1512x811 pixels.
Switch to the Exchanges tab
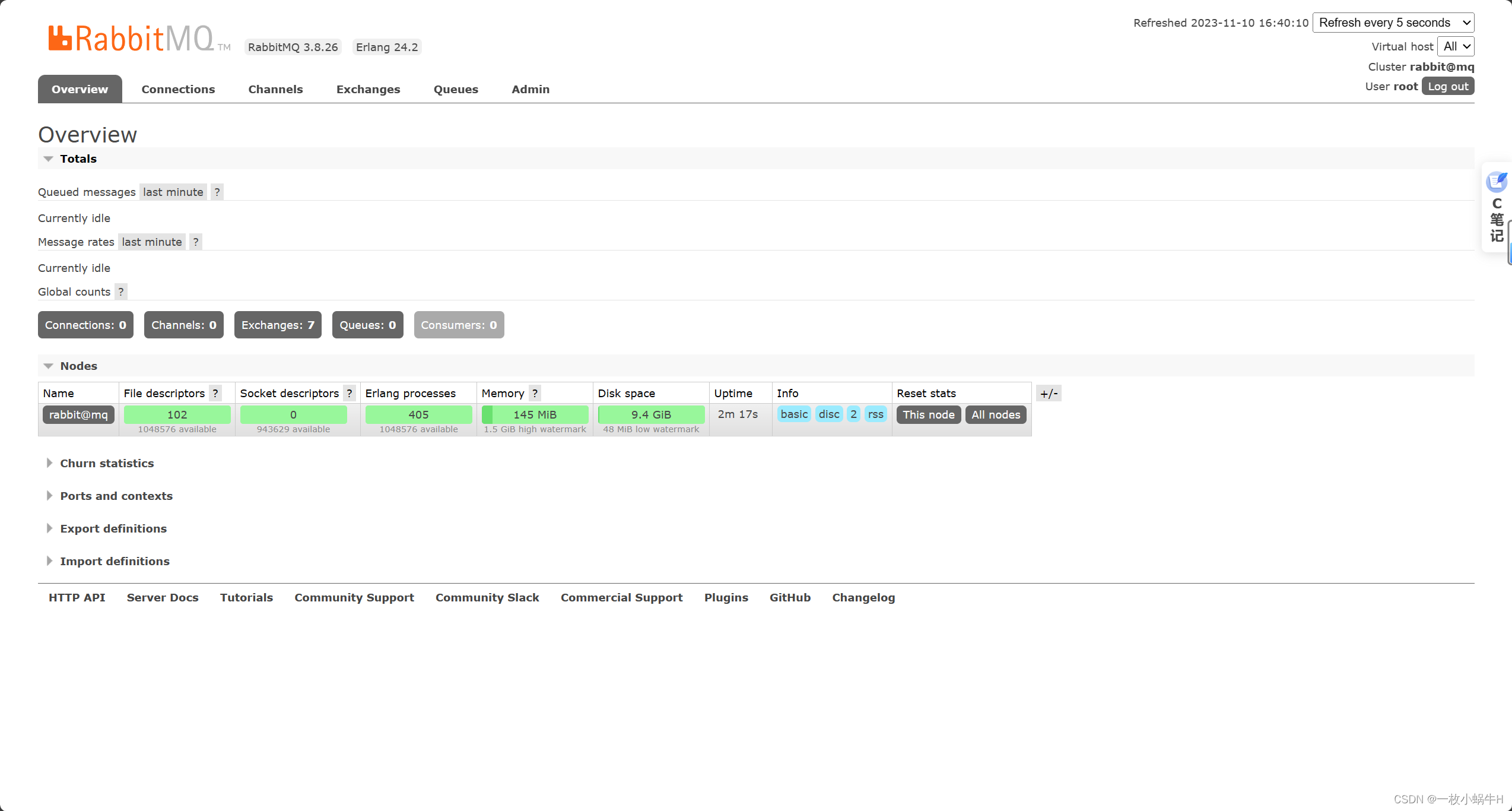pos(368,89)
